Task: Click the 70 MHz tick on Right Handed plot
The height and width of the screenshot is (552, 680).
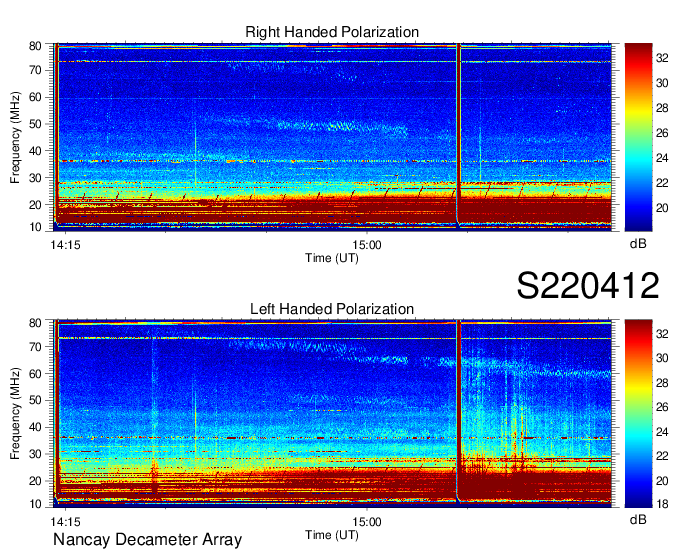Action: [35, 70]
